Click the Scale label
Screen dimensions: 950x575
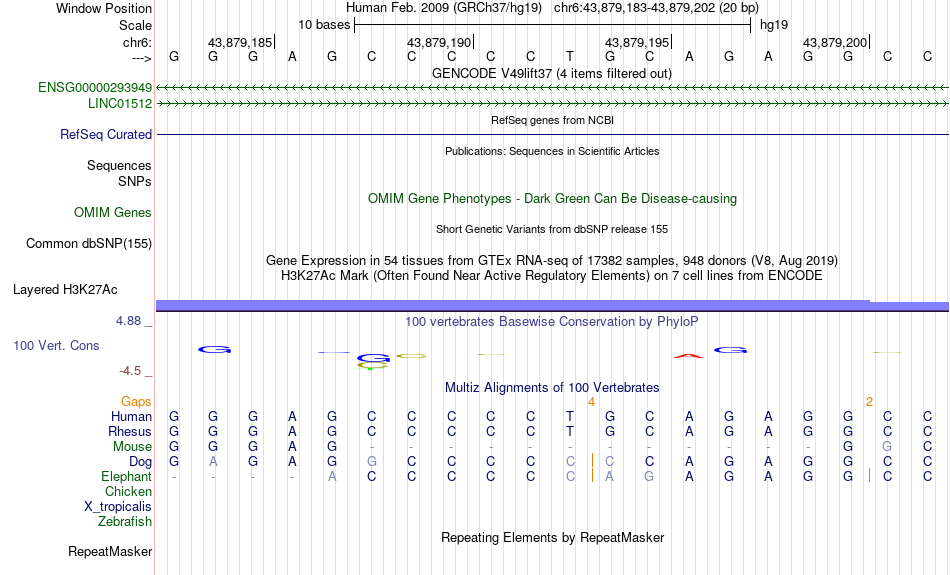(x=136, y=25)
